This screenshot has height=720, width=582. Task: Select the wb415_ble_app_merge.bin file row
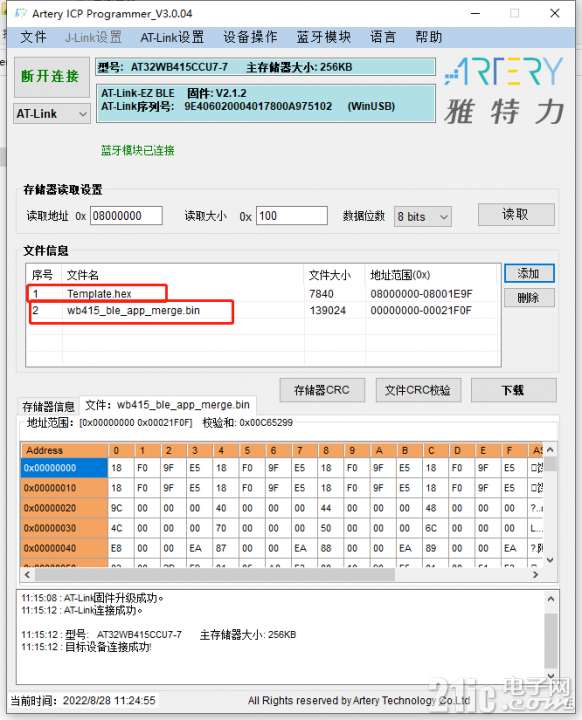tap(263, 310)
